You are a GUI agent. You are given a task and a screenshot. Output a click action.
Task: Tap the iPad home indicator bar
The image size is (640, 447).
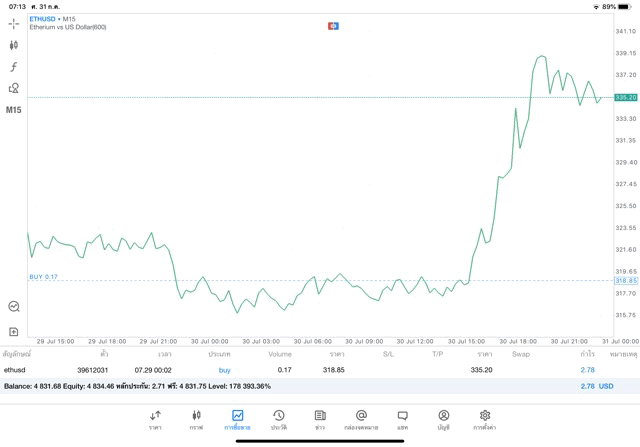point(320,441)
